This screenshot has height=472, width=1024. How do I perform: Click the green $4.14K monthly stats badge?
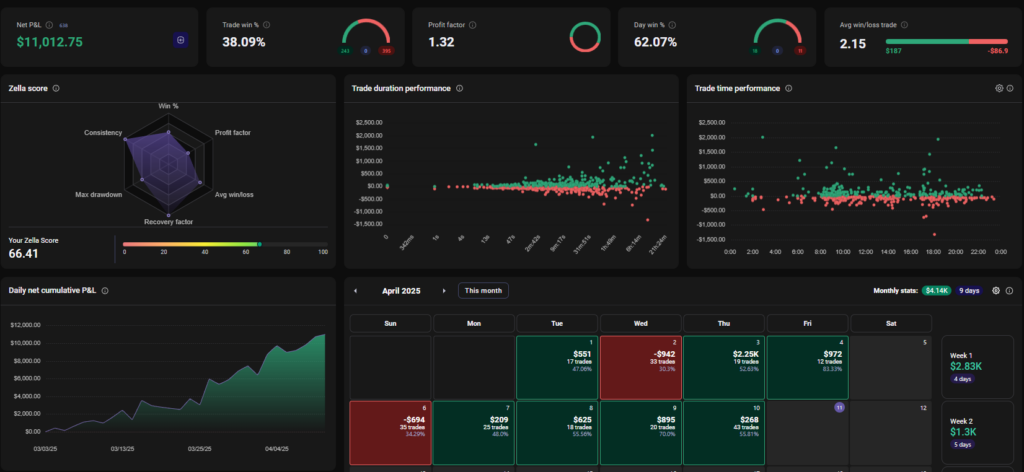pos(936,291)
